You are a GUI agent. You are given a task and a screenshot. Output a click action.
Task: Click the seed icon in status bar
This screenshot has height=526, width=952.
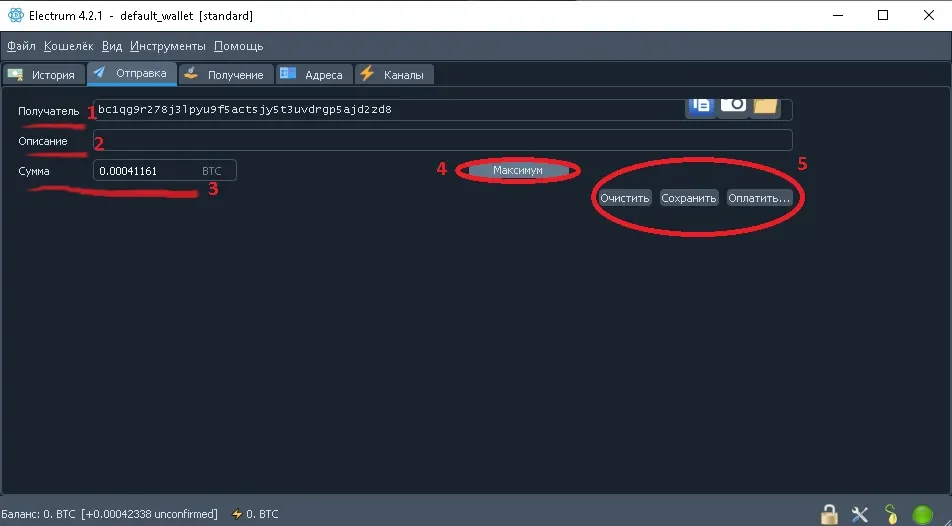click(891, 514)
